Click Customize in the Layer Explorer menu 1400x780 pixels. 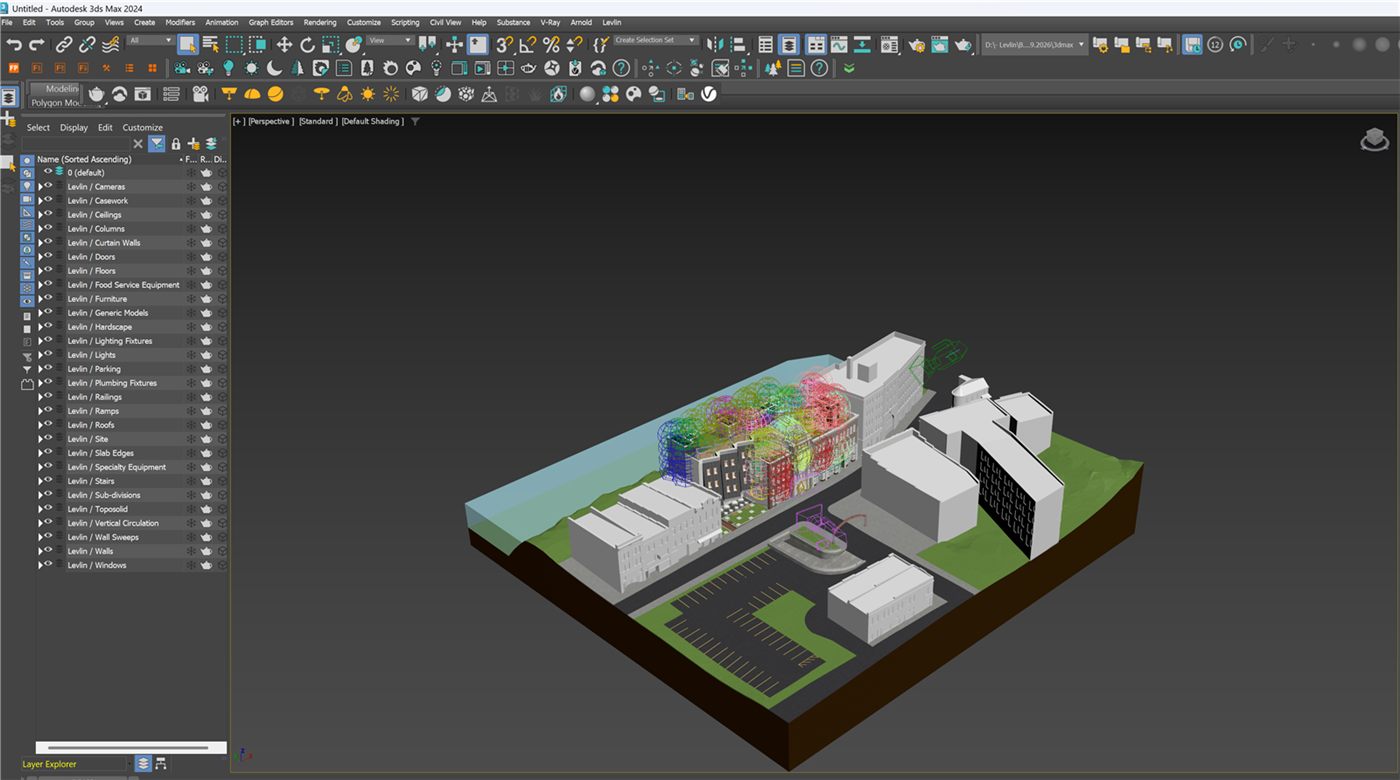(143, 127)
